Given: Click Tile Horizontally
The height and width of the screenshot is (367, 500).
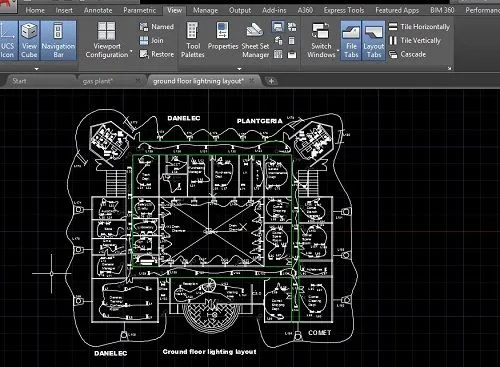Looking at the screenshot, I should [x=419, y=27].
